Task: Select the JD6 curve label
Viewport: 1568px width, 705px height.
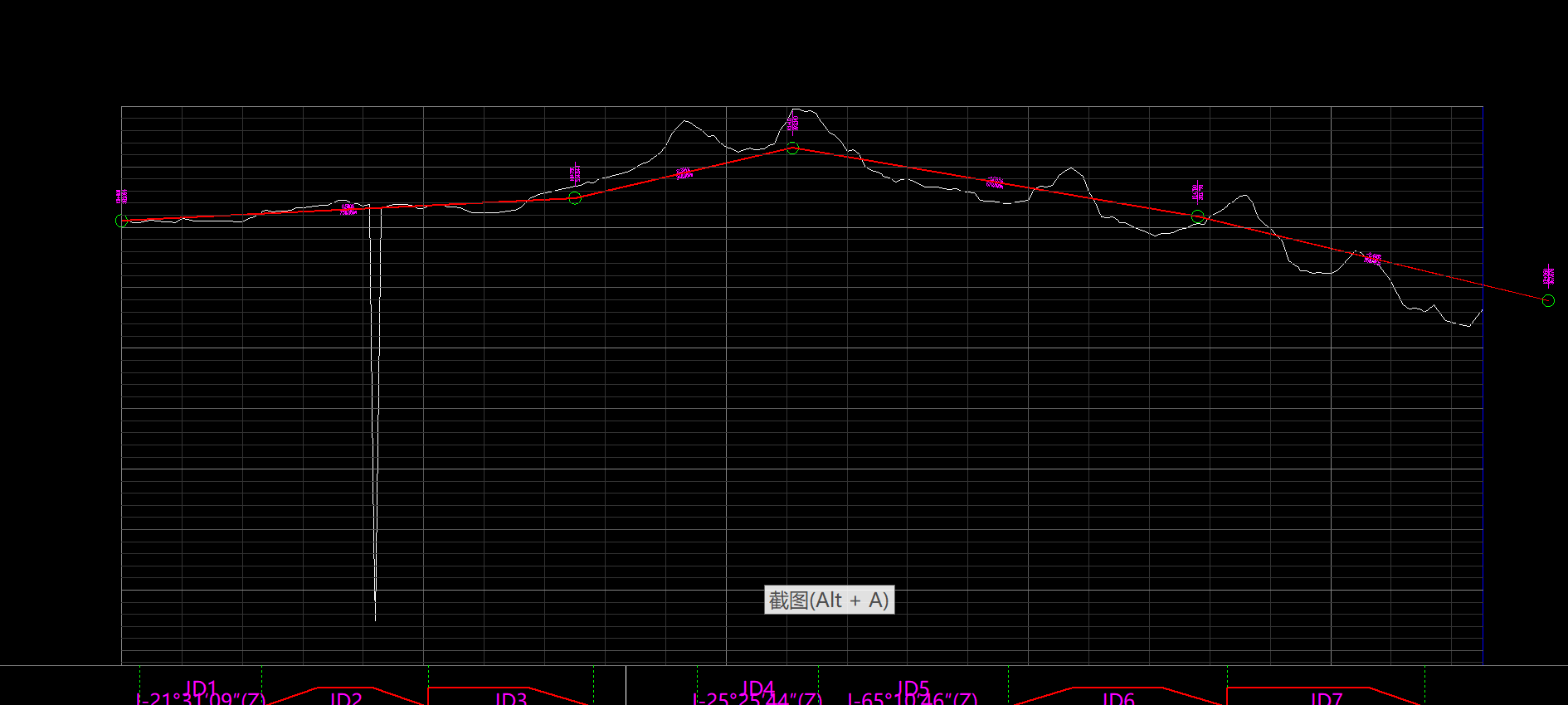Action: [1118, 698]
